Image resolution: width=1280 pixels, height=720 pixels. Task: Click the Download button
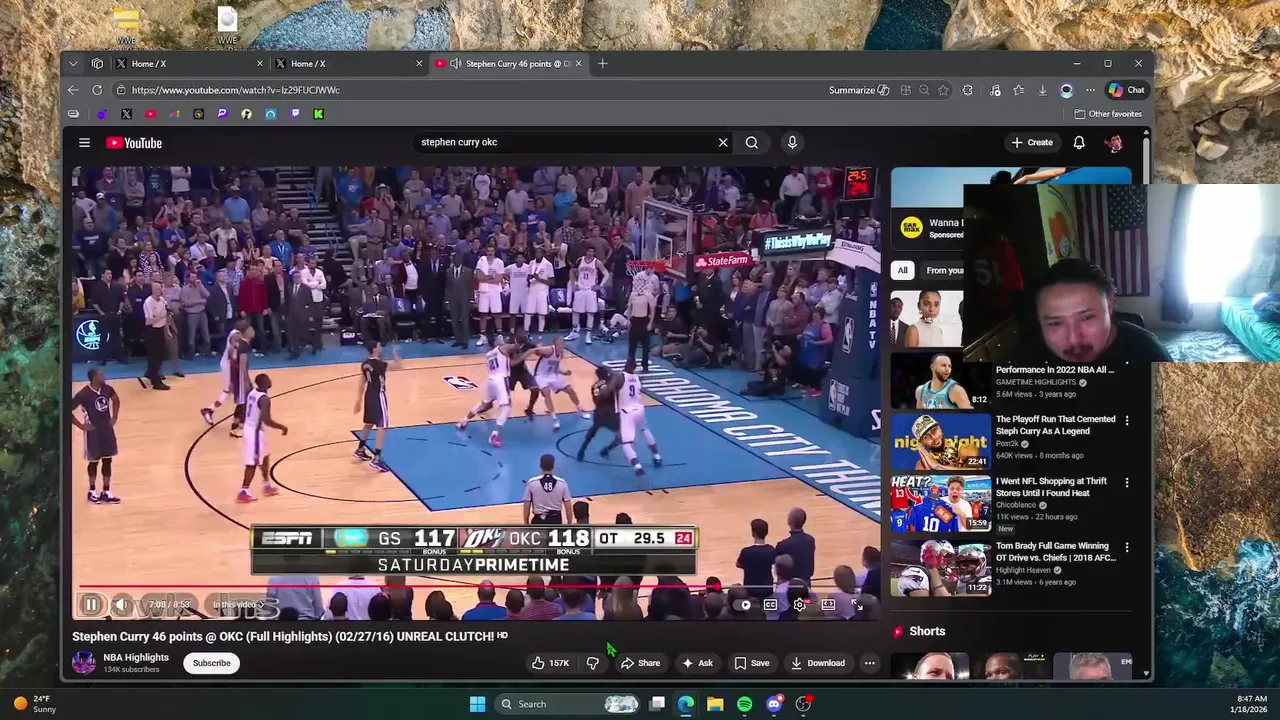click(x=817, y=663)
